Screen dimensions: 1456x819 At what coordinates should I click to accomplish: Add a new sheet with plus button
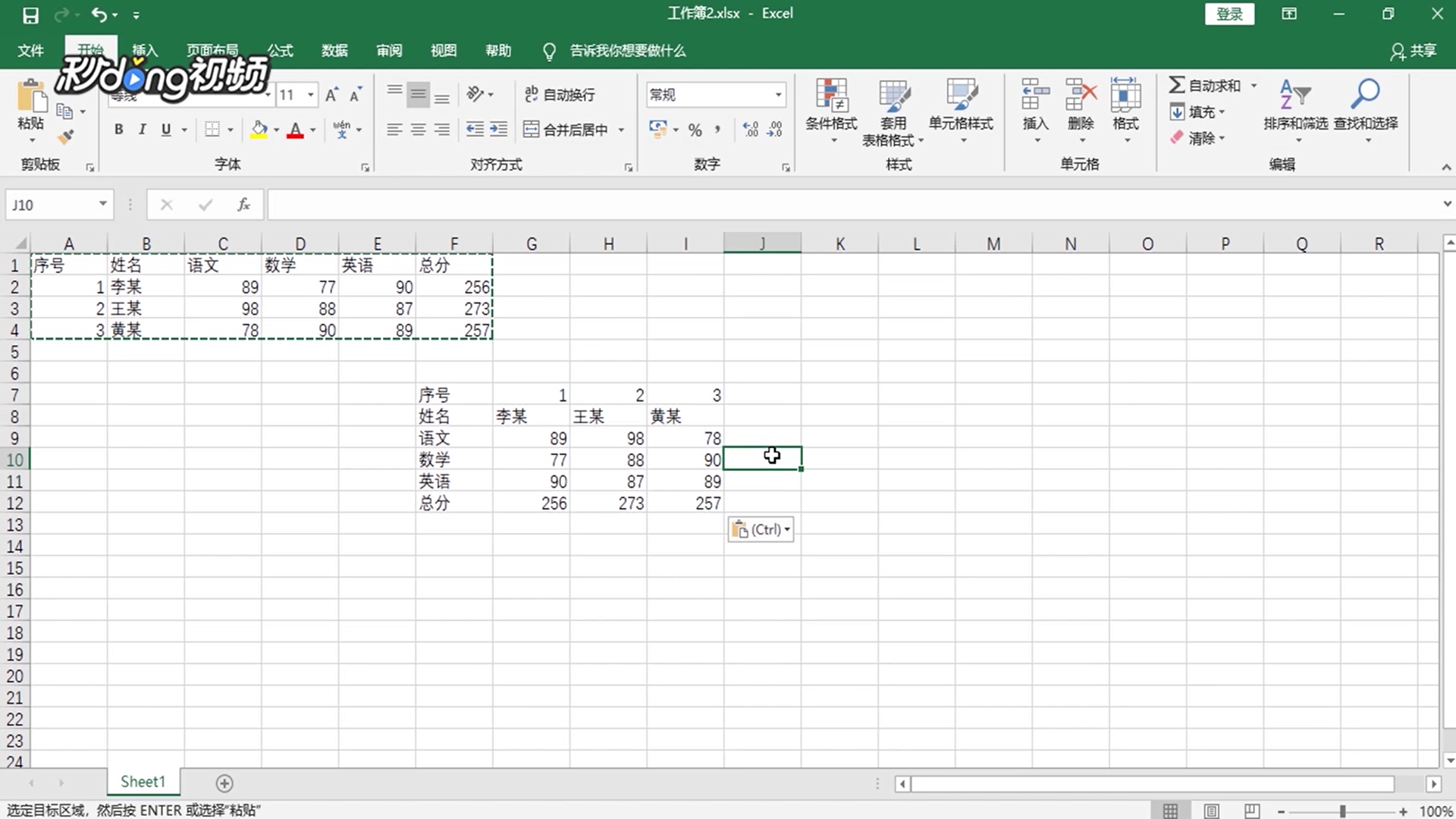coord(224,783)
